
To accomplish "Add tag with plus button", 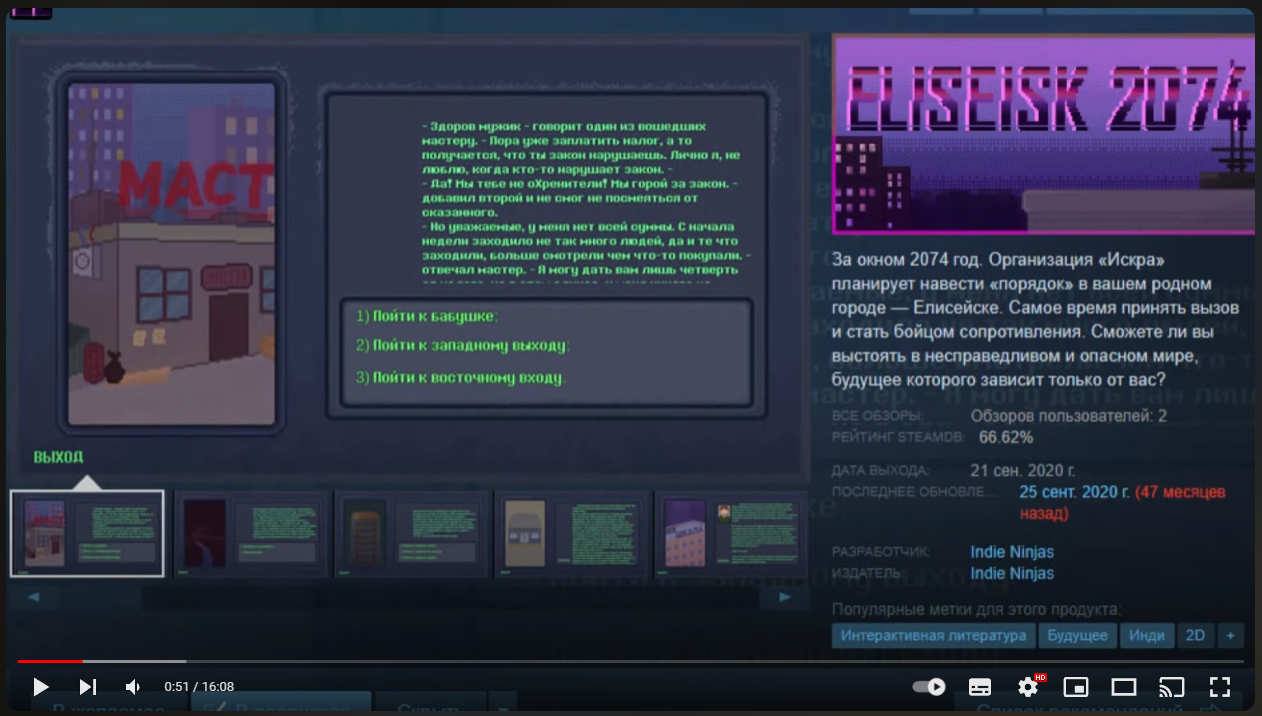I will (1230, 635).
